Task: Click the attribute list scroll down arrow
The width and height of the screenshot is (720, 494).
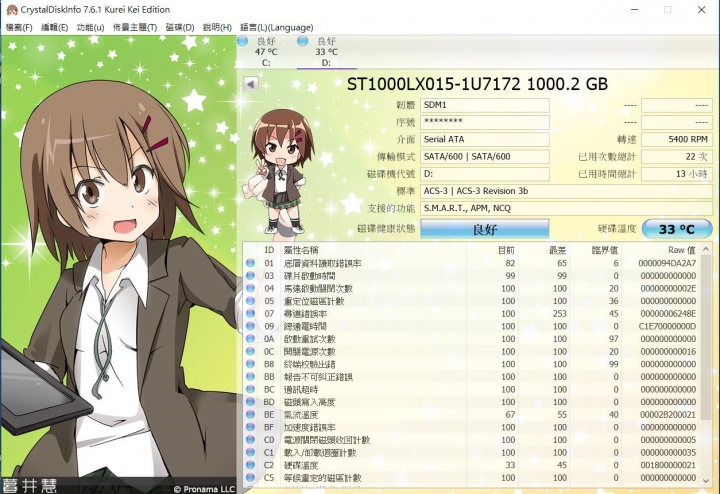Action: 706,480
